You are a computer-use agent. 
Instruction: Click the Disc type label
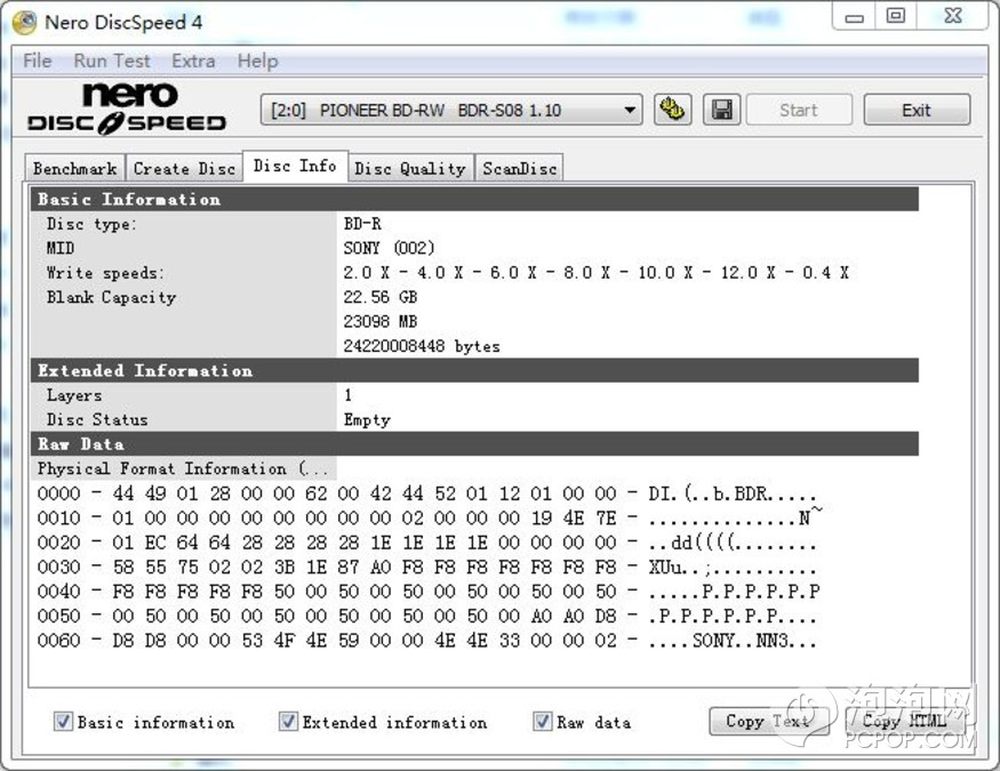tap(91, 224)
